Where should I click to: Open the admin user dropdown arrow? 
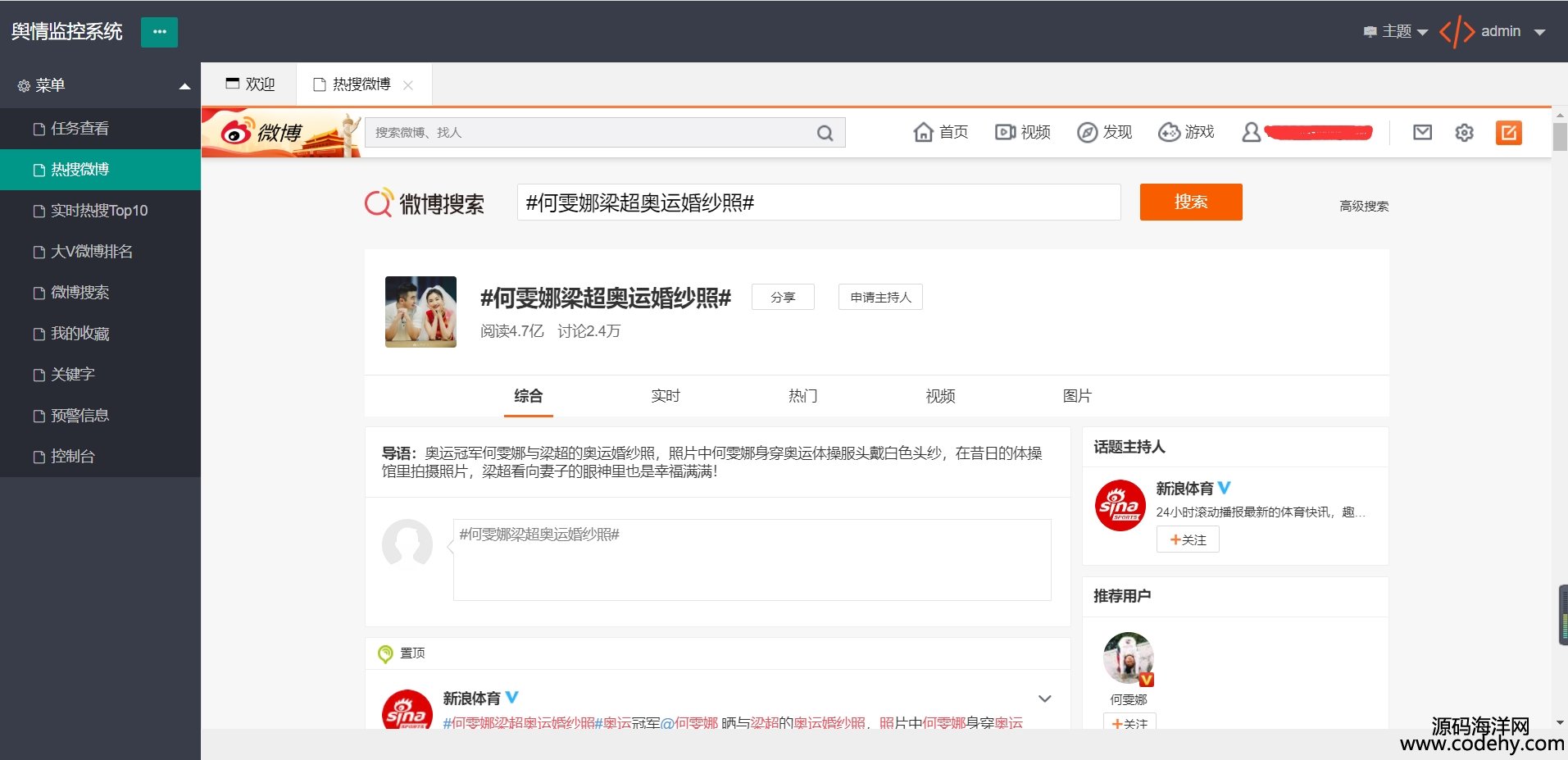1539,32
